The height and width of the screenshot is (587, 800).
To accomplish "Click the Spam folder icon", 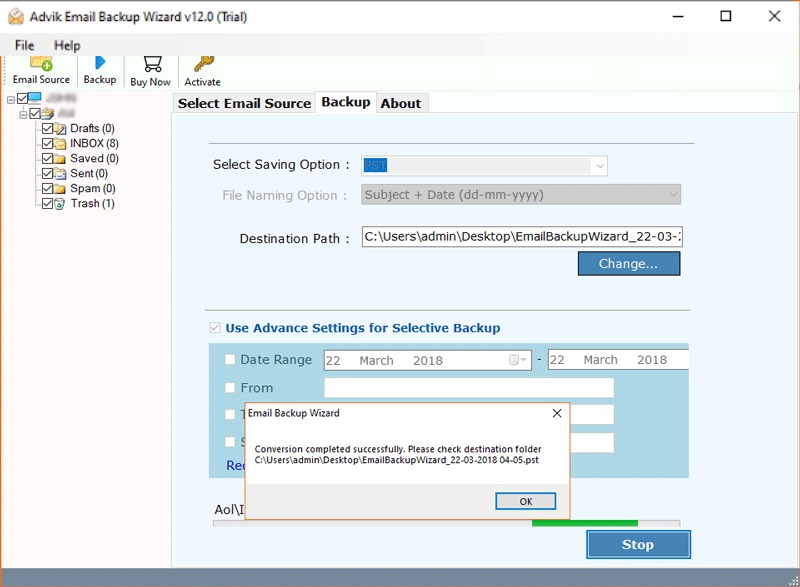I will pyautogui.click(x=60, y=189).
